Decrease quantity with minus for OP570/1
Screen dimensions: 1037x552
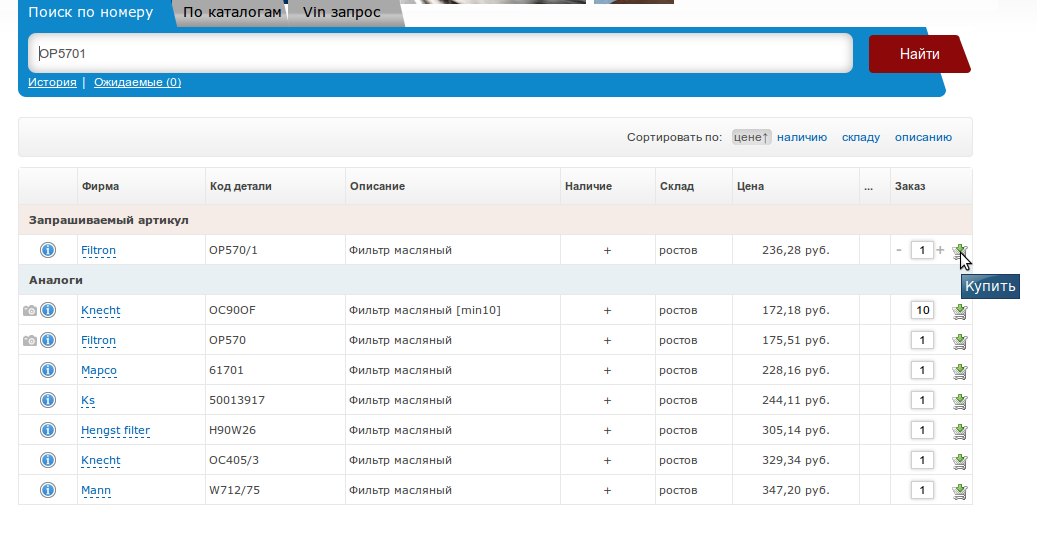point(899,250)
